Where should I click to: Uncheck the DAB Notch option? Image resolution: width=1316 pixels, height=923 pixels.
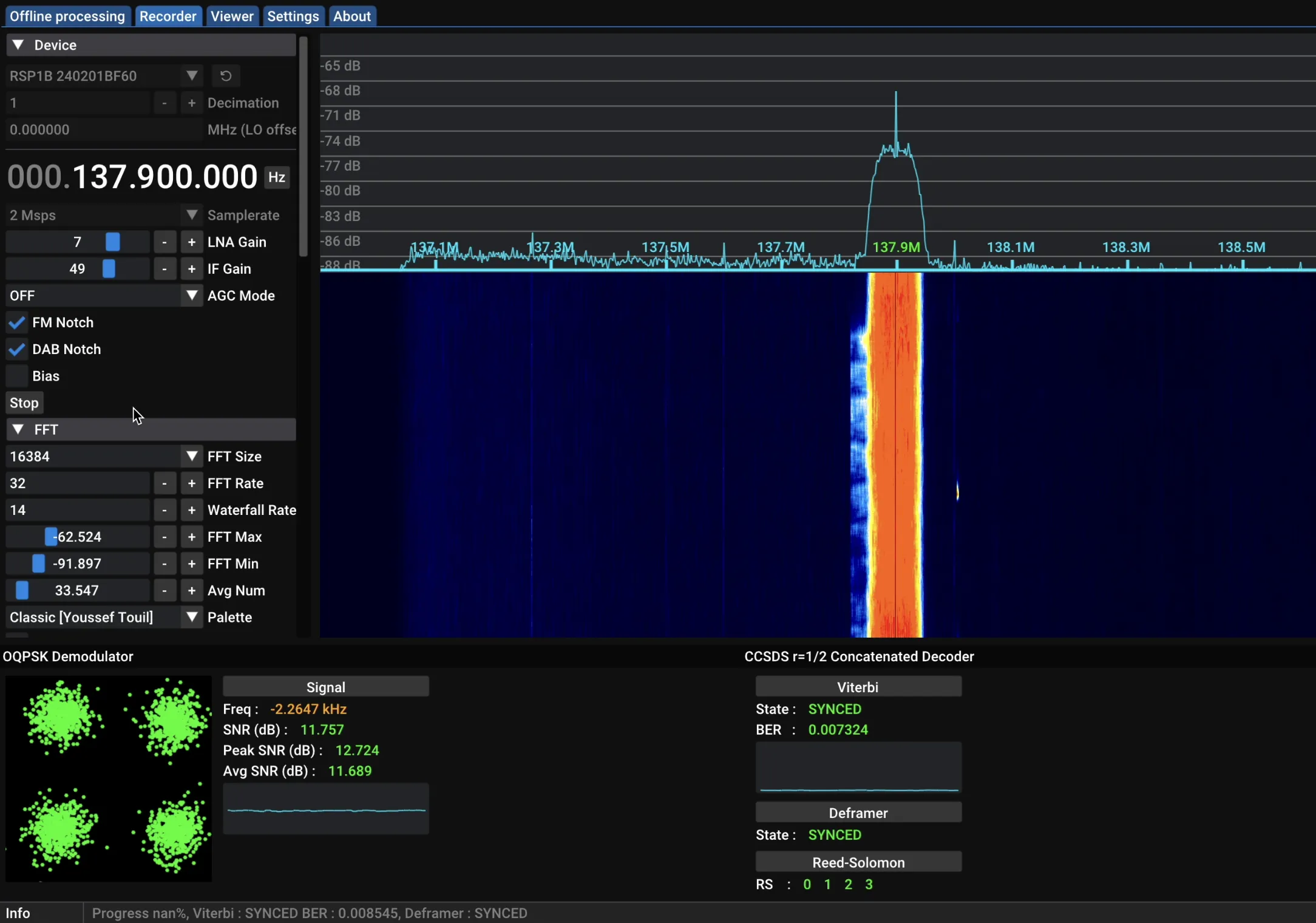click(17, 349)
